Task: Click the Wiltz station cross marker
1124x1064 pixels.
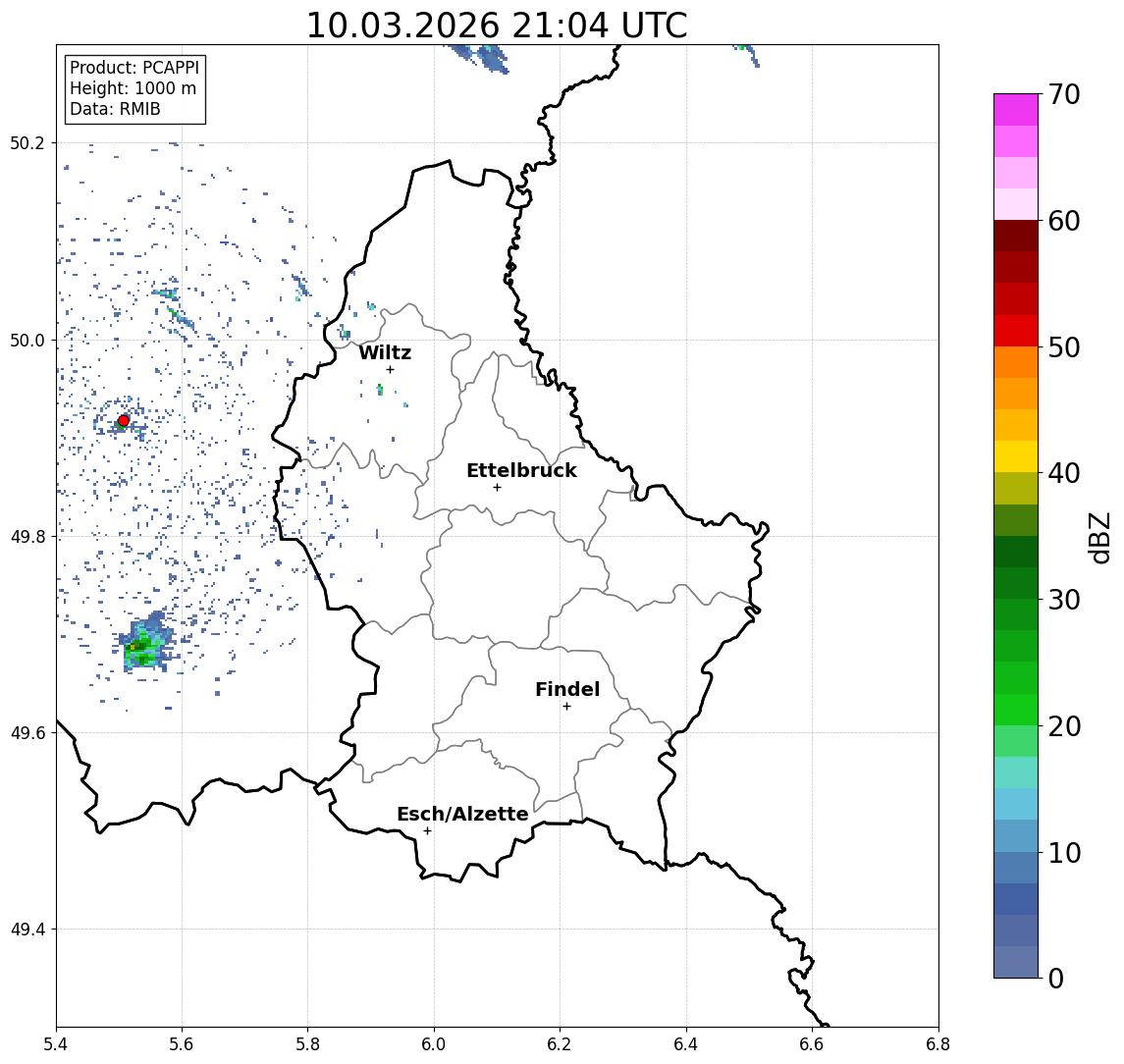Action: 390,369
